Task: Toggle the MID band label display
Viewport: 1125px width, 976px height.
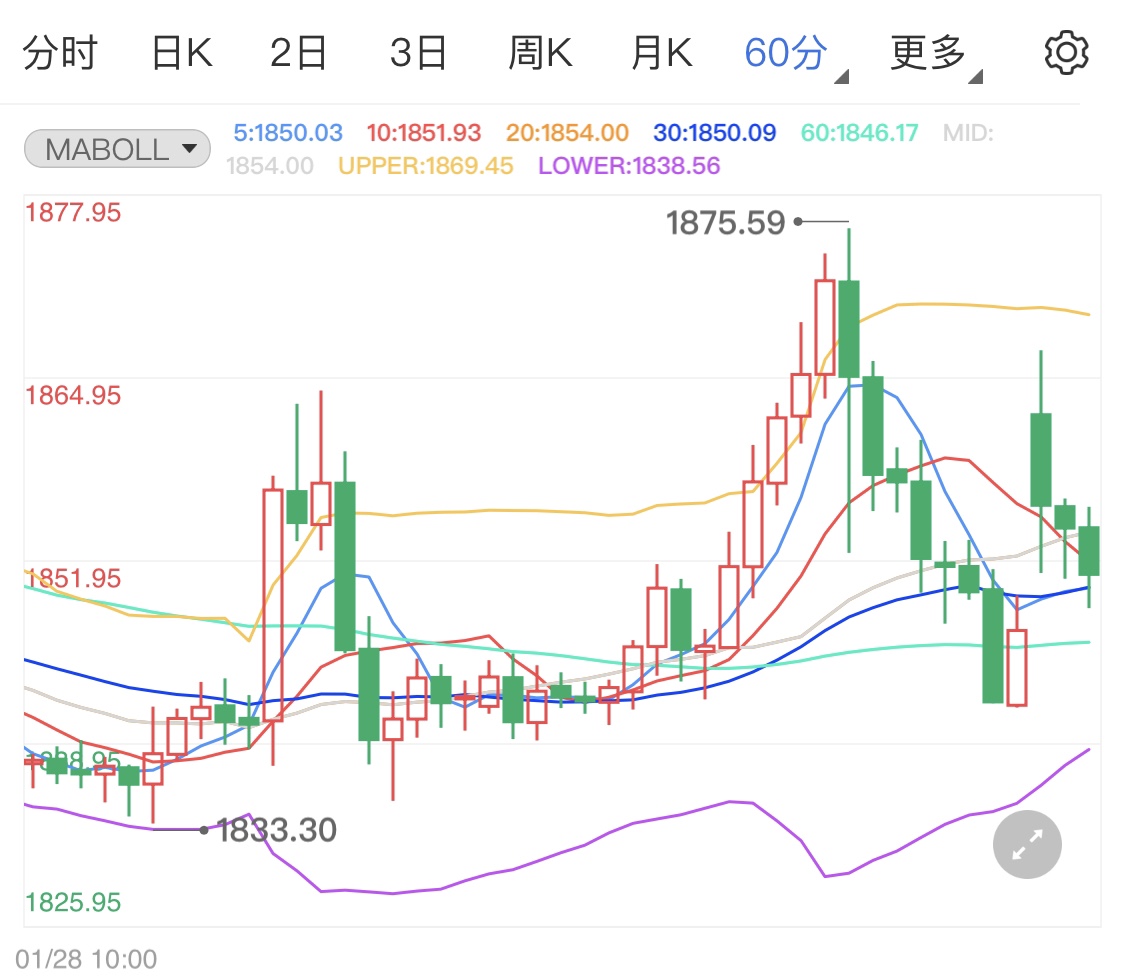Action: pyautogui.click(x=966, y=131)
